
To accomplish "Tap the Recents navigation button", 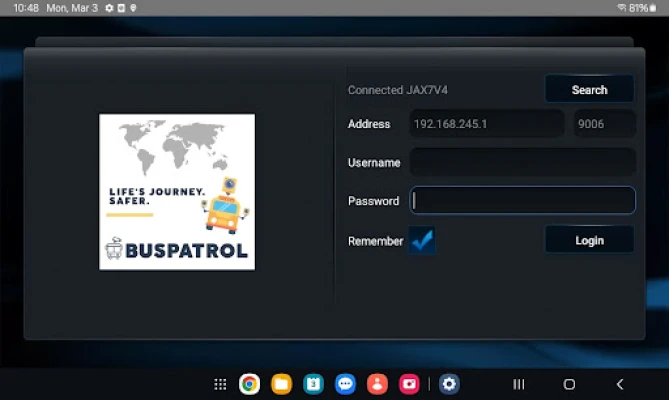I will tap(518, 384).
